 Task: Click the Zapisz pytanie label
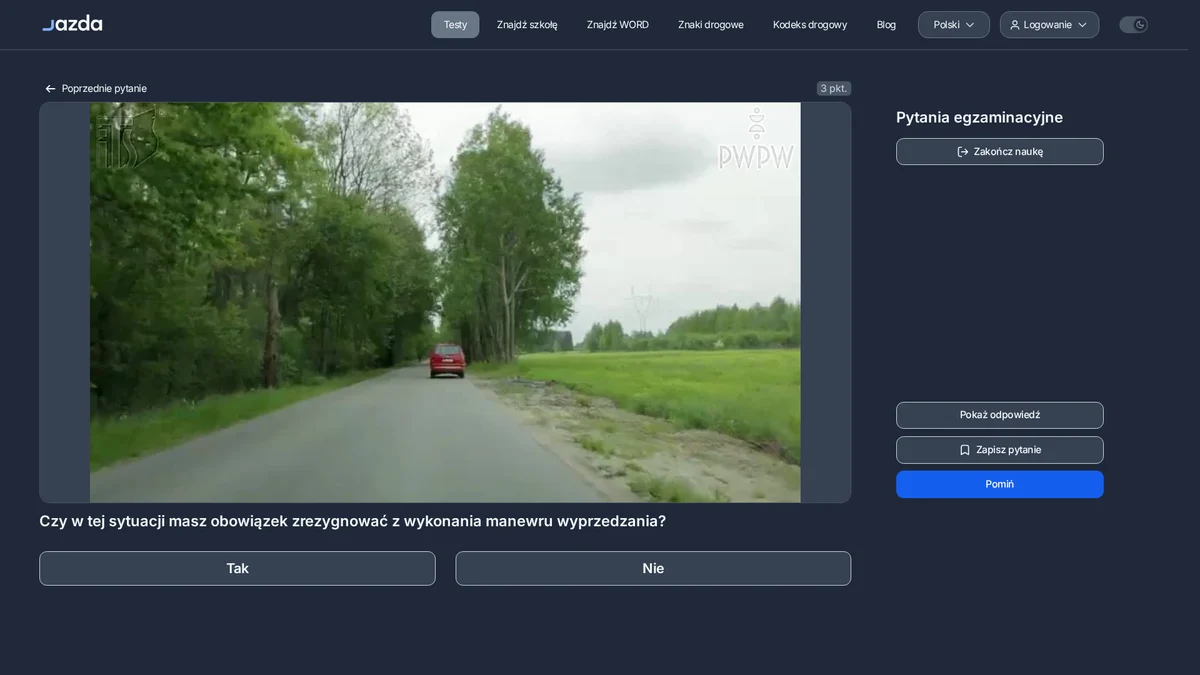[1008, 450]
